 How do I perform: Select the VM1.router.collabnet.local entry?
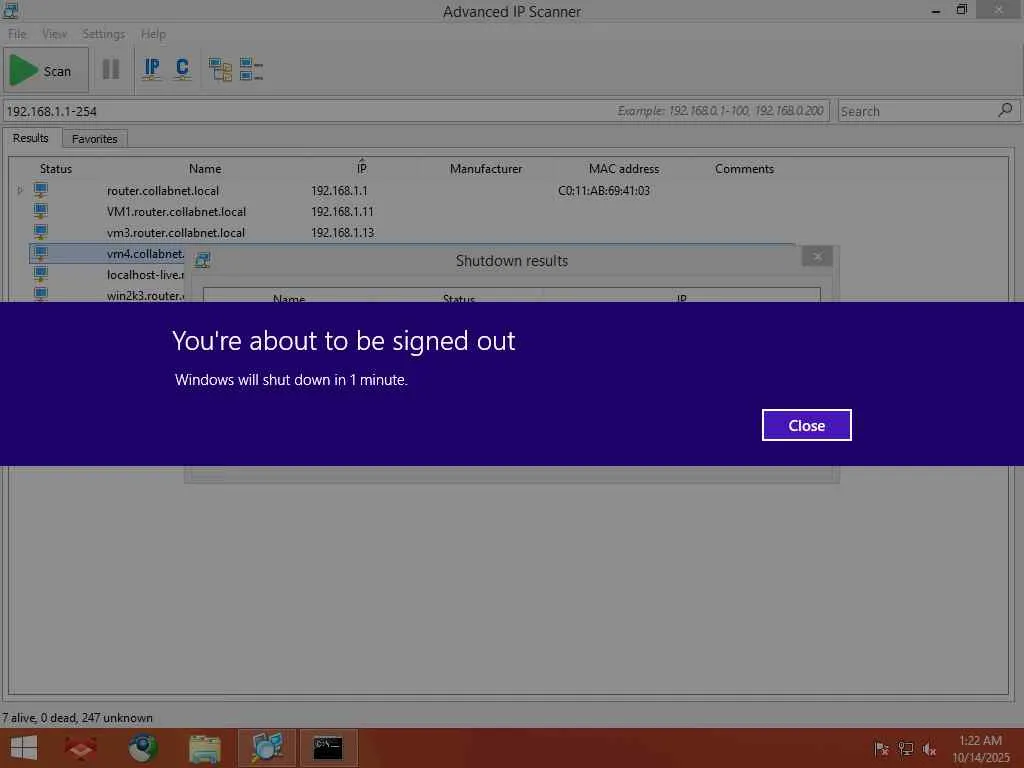click(x=176, y=212)
